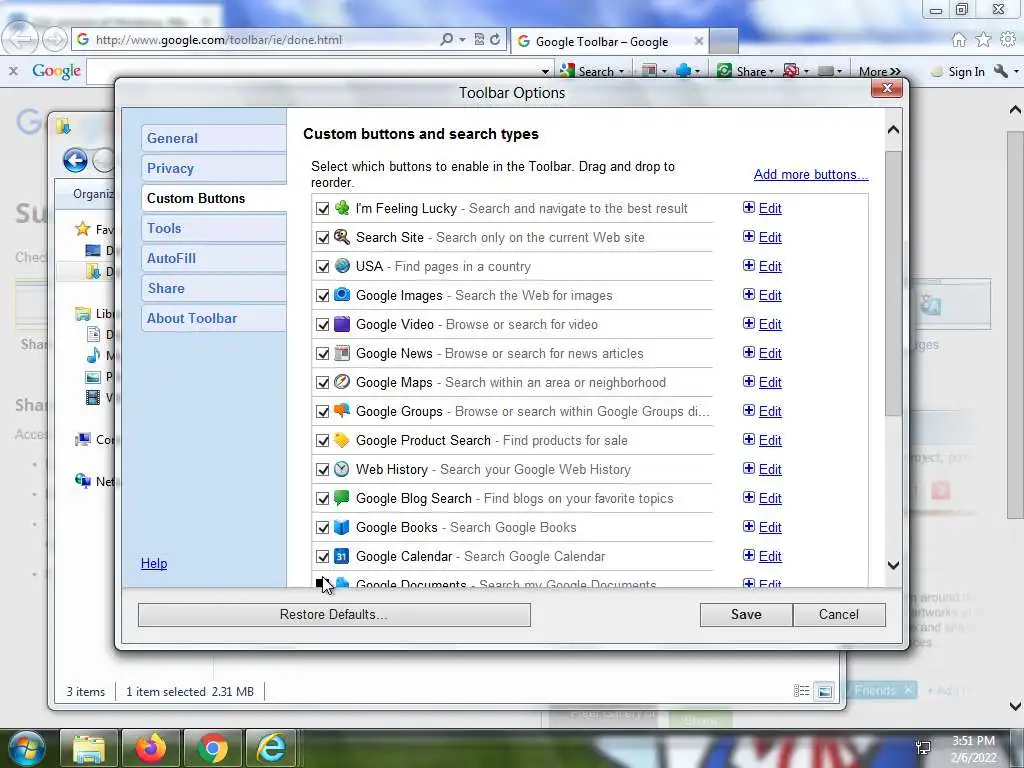1024x768 pixels.
Task: Uncheck the Google News checkbox
Action: tap(323, 354)
